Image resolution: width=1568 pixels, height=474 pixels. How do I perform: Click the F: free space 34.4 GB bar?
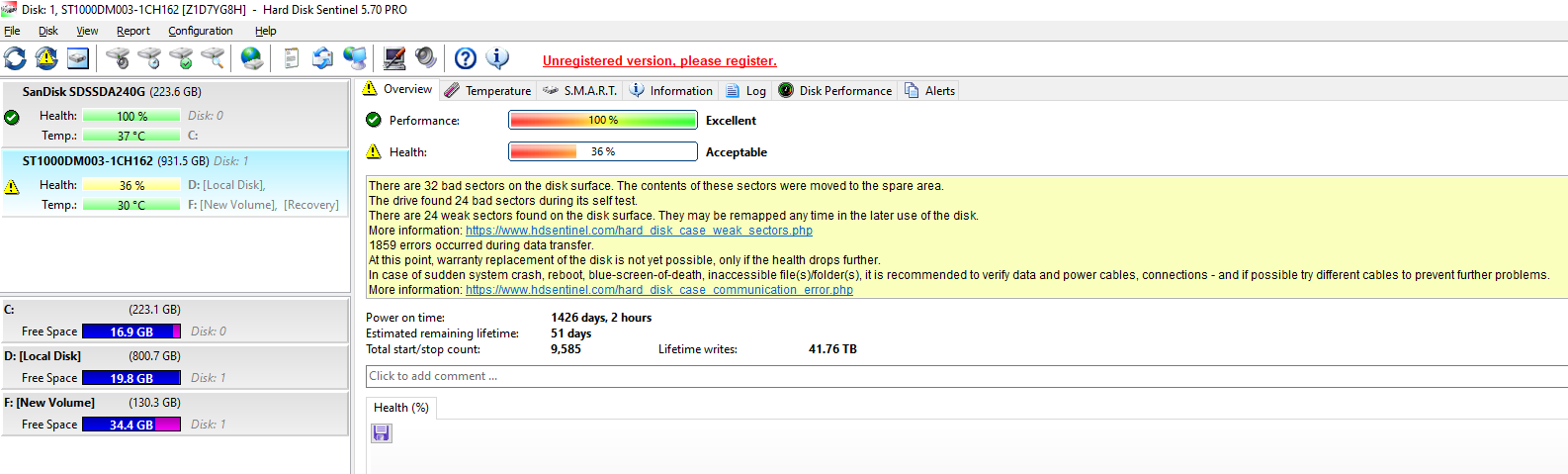click(x=131, y=425)
